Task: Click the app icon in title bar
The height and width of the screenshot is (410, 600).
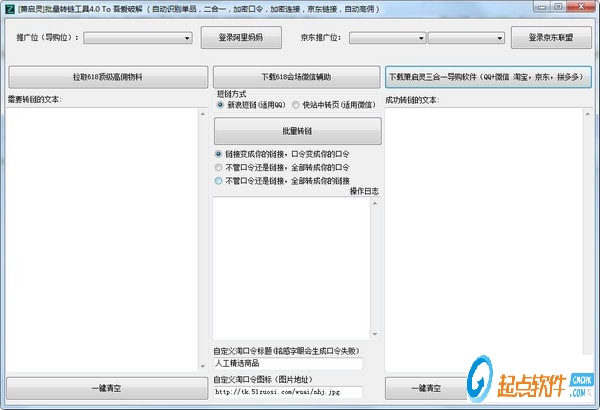Action: (10, 8)
